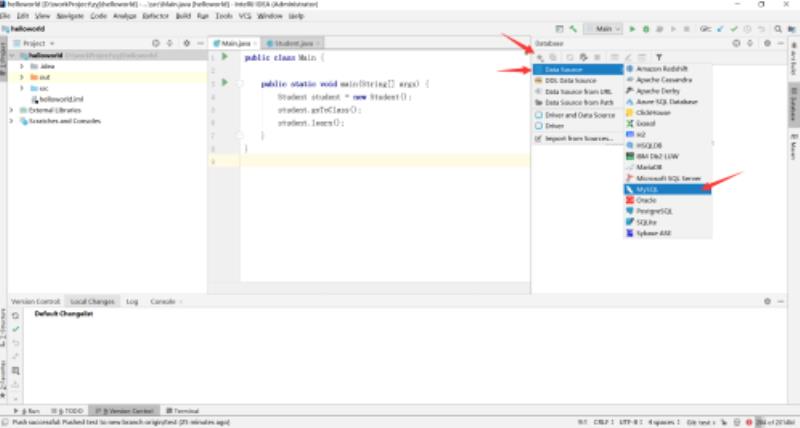
Task: Expand External Libraries node
Action: 12,110
